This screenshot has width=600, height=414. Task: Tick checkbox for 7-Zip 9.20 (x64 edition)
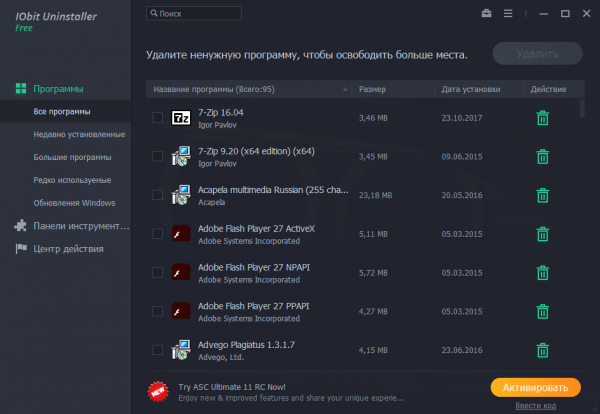tap(157, 156)
